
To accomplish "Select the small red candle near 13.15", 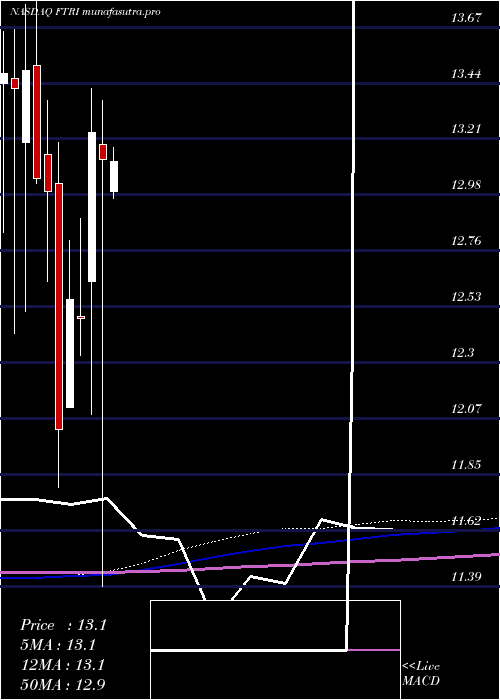I will coord(103,152).
